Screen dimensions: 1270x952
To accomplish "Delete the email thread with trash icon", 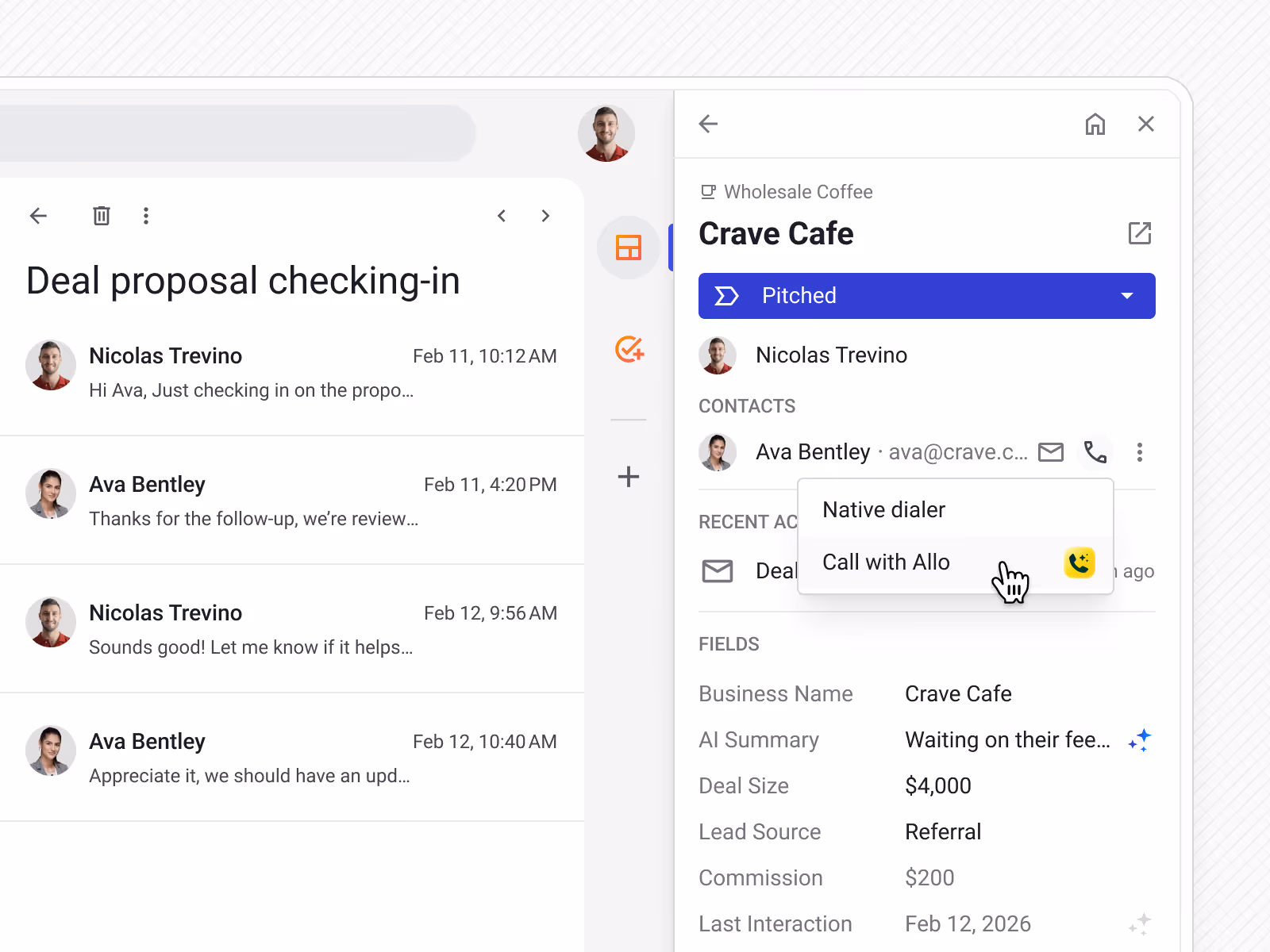I will (102, 216).
